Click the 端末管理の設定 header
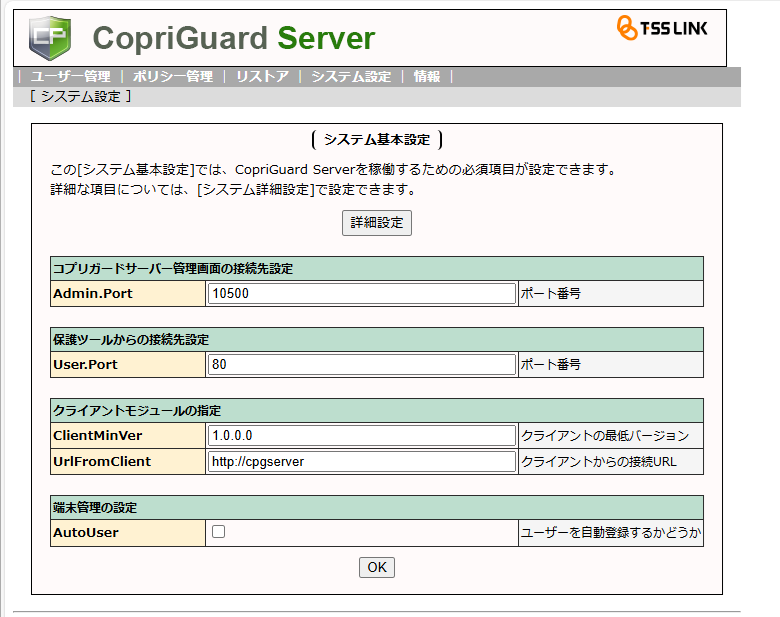 point(377,508)
